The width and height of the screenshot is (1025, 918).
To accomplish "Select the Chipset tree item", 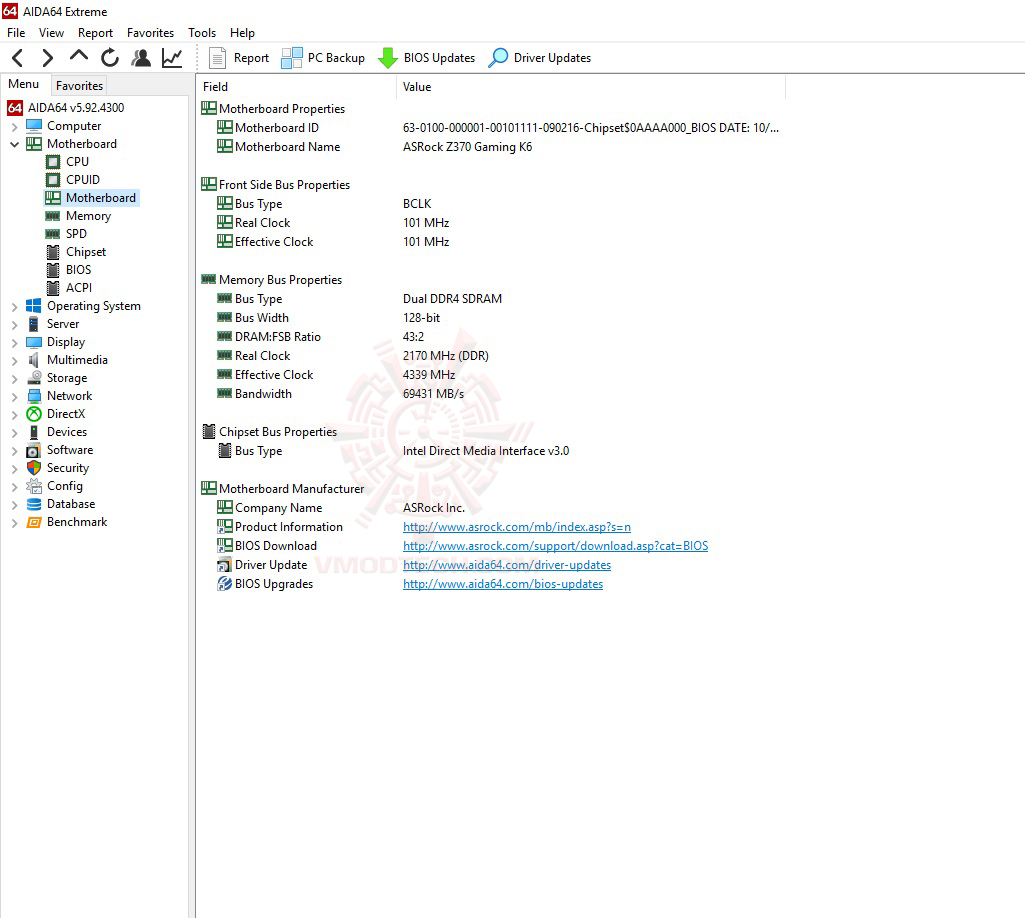I will pyautogui.click(x=86, y=252).
